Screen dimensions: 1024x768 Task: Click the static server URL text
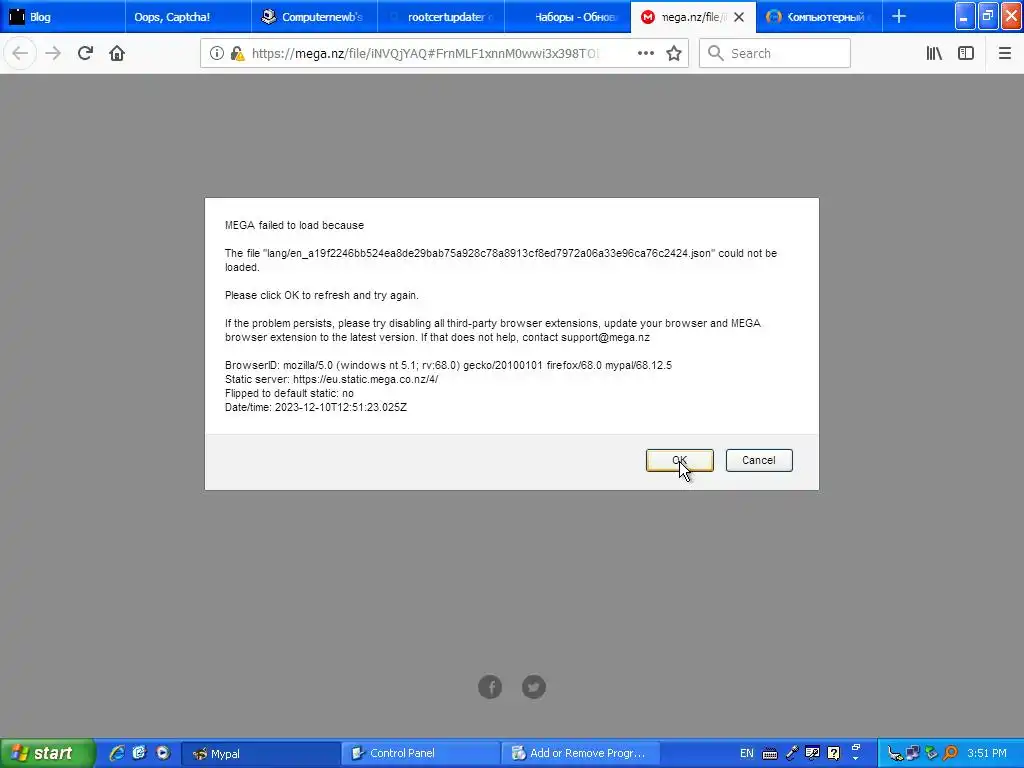click(365, 379)
